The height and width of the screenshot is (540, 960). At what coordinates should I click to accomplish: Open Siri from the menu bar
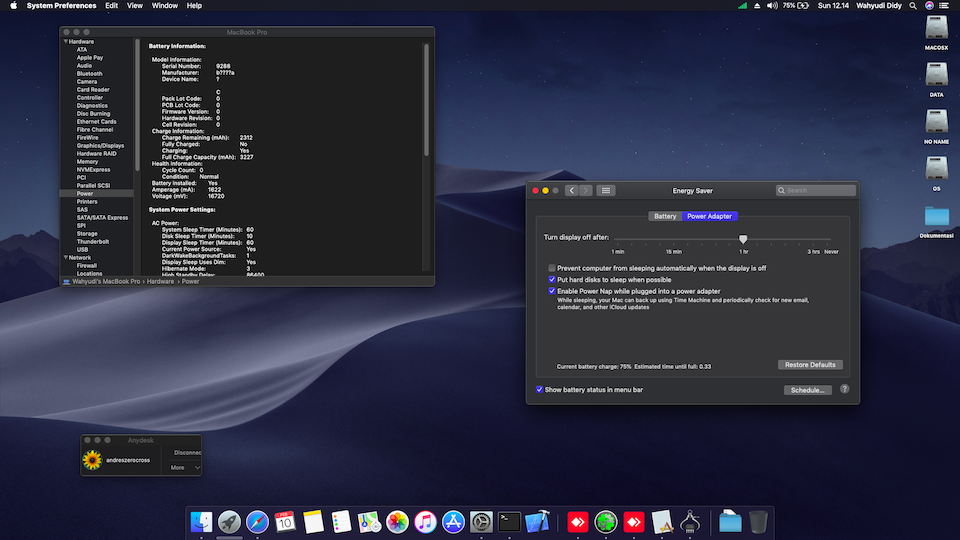click(929, 6)
